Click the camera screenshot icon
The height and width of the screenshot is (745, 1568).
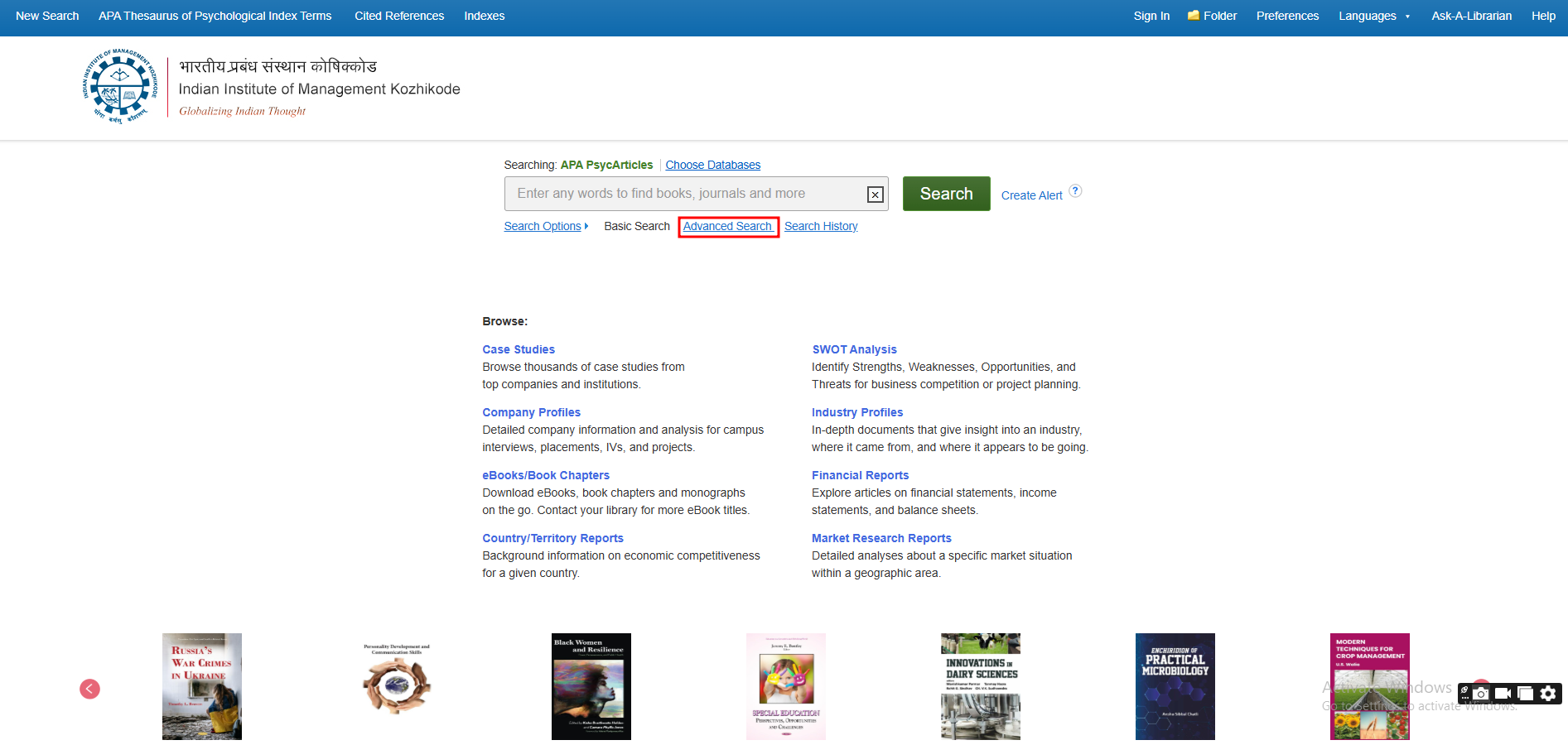(1481, 694)
